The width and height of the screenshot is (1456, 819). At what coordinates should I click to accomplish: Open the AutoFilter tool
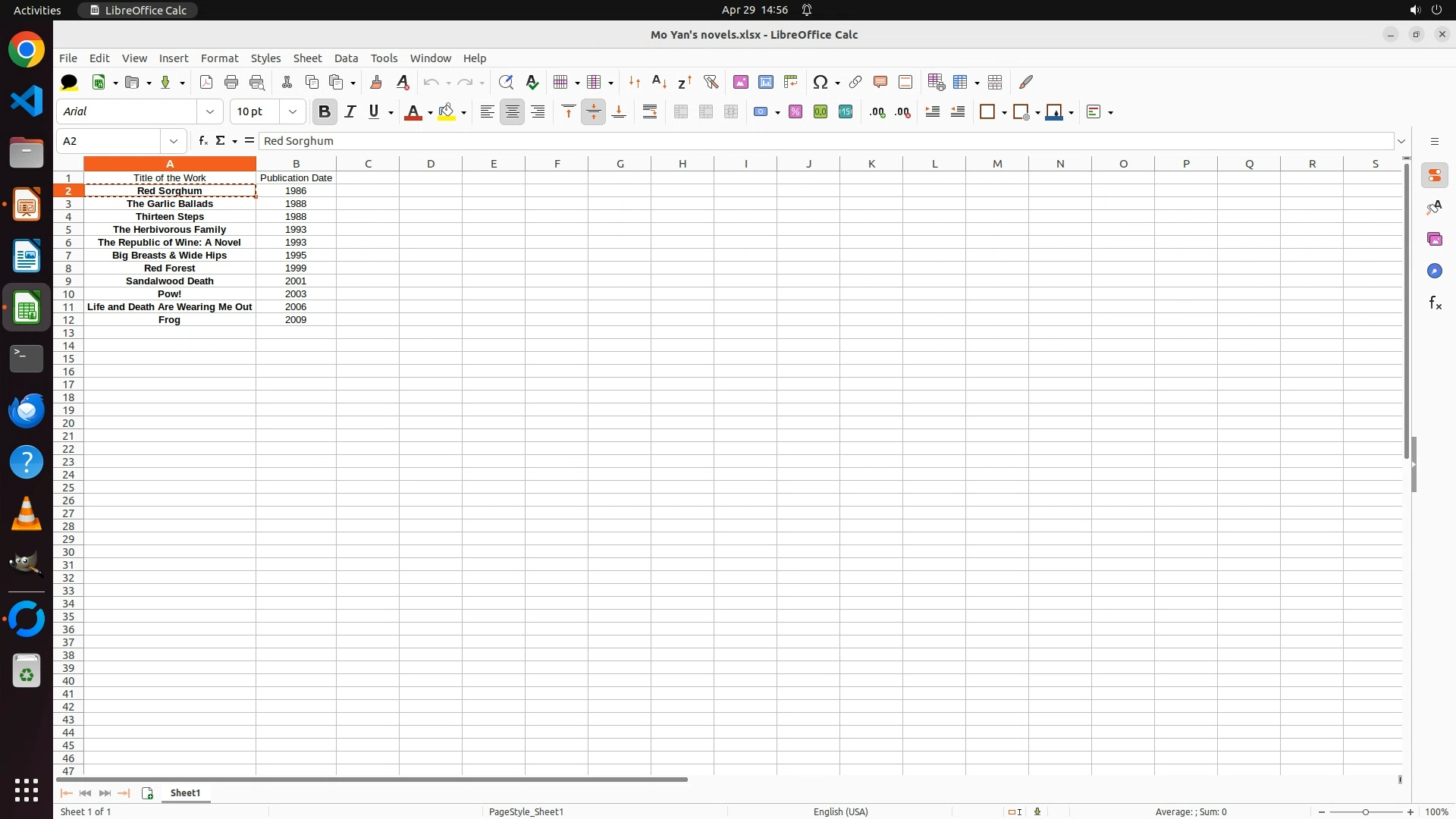[x=711, y=82]
